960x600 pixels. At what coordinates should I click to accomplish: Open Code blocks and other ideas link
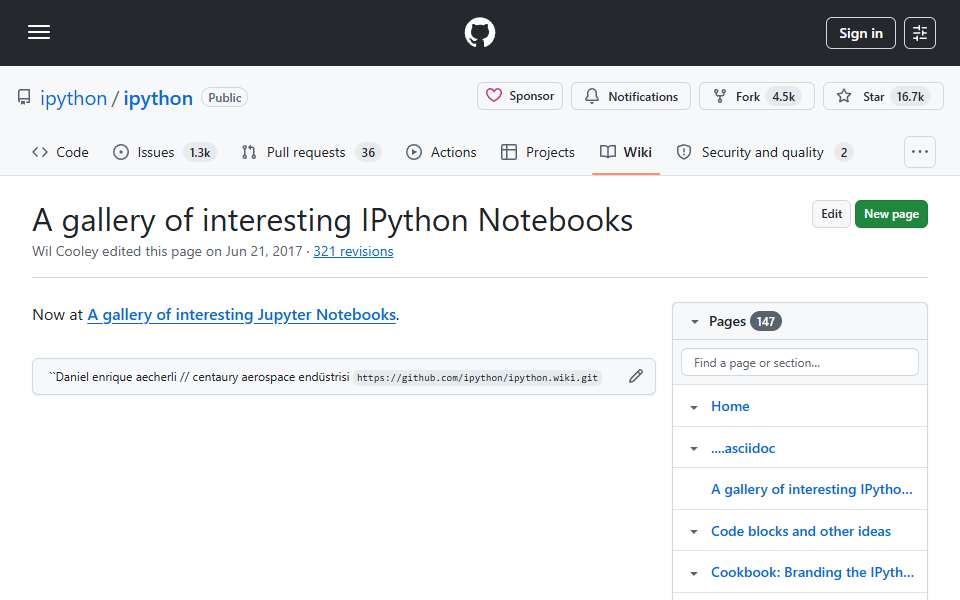point(800,531)
